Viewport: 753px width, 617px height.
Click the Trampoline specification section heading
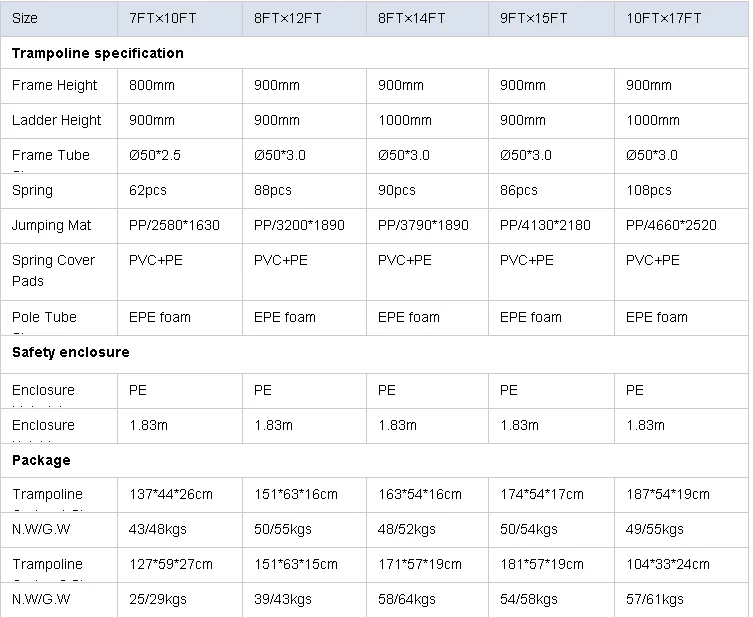[x=98, y=53]
